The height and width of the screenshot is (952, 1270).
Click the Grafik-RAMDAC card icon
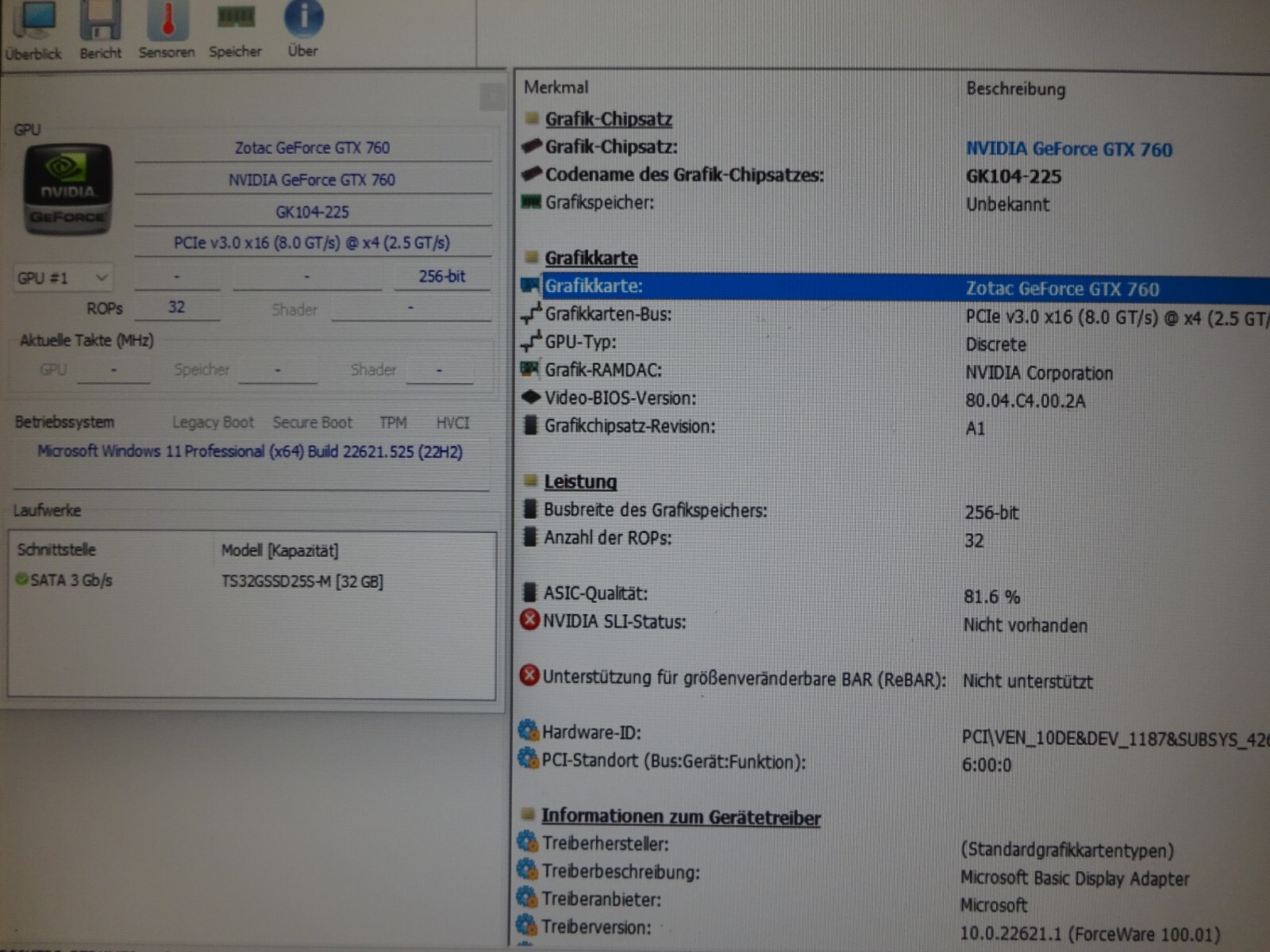click(x=530, y=369)
